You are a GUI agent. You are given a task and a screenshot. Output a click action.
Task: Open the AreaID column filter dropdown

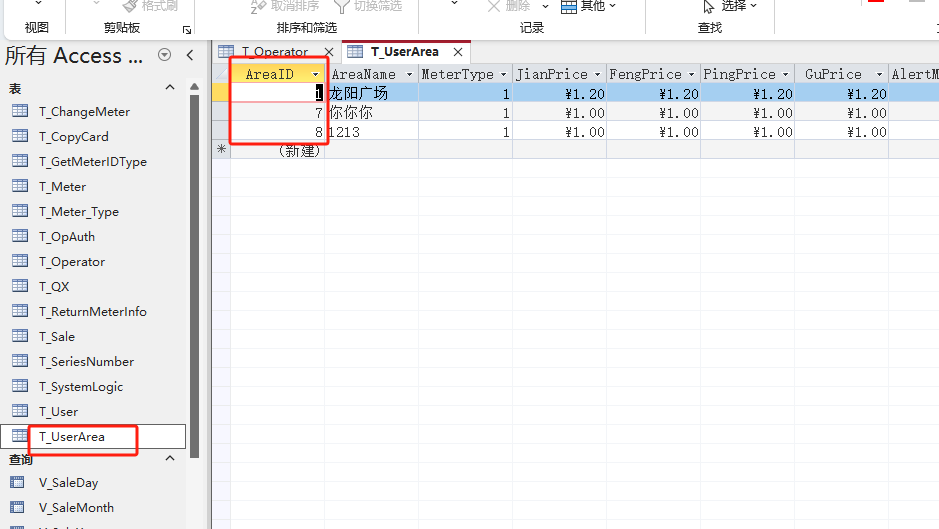pyautogui.click(x=316, y=75)
